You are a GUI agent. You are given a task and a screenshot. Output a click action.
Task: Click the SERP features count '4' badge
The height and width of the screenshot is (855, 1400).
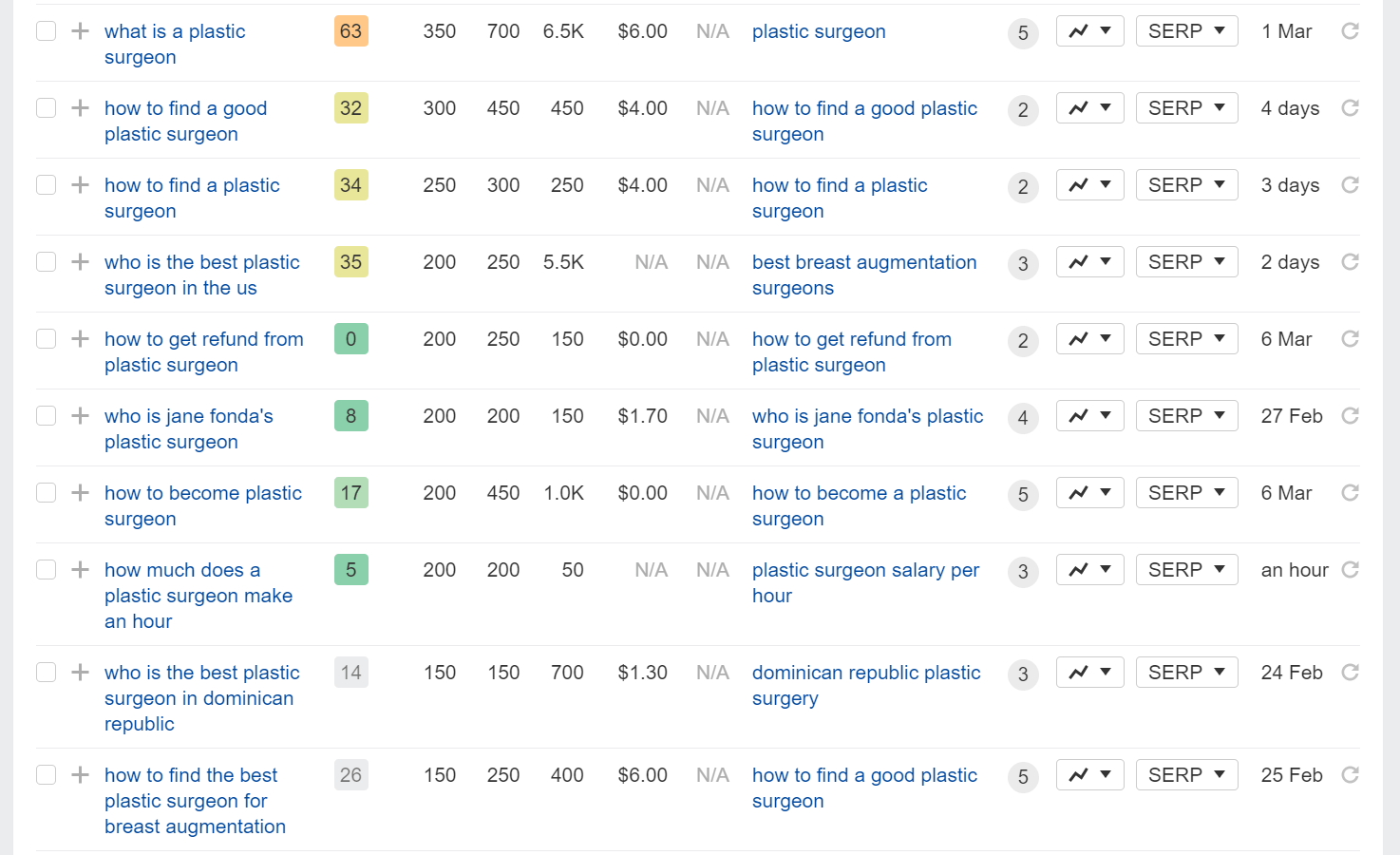tap(1023, 418)
